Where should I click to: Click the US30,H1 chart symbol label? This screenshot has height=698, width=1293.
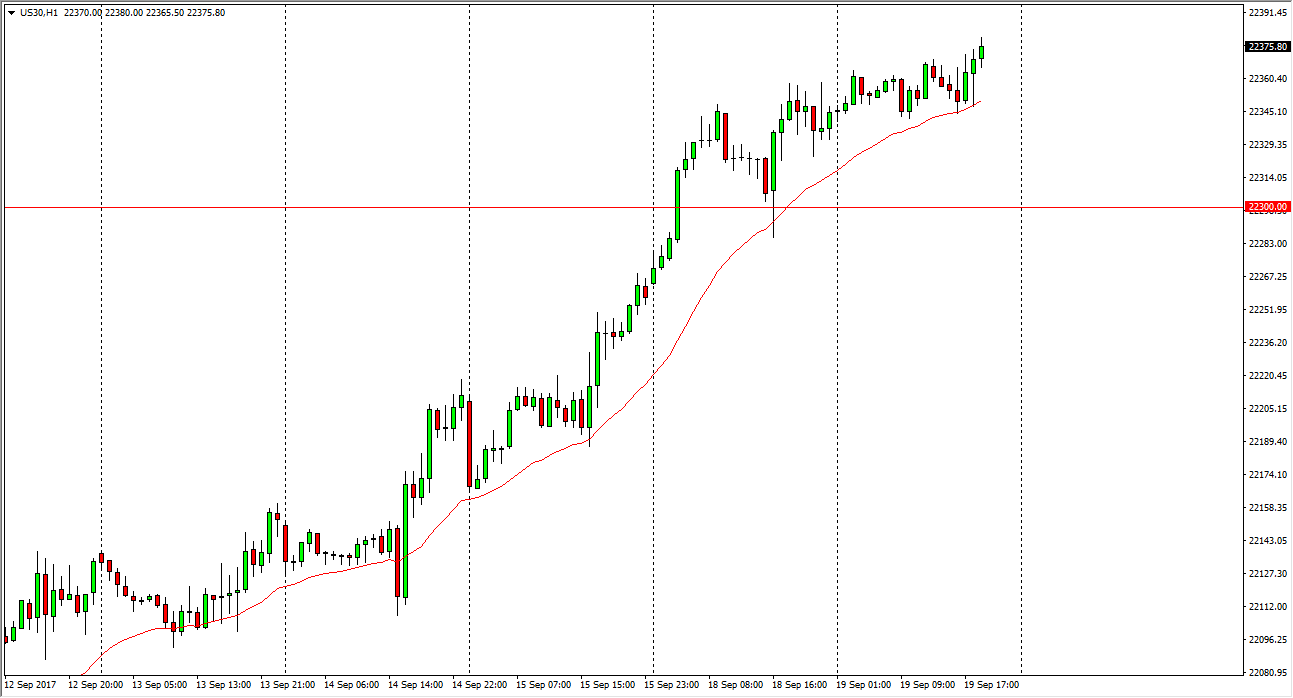point(39,13)
